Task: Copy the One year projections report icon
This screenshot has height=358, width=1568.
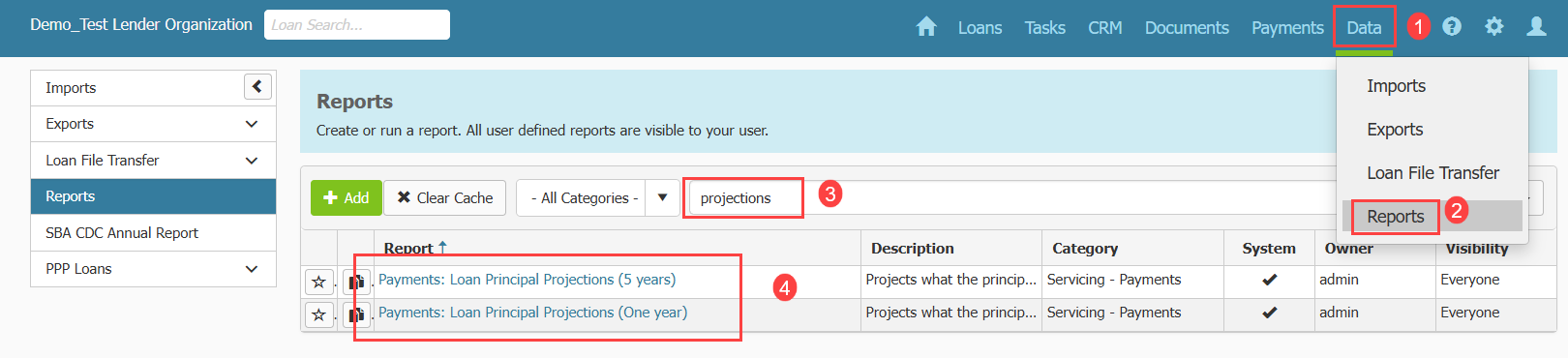Action: point(356,314)
